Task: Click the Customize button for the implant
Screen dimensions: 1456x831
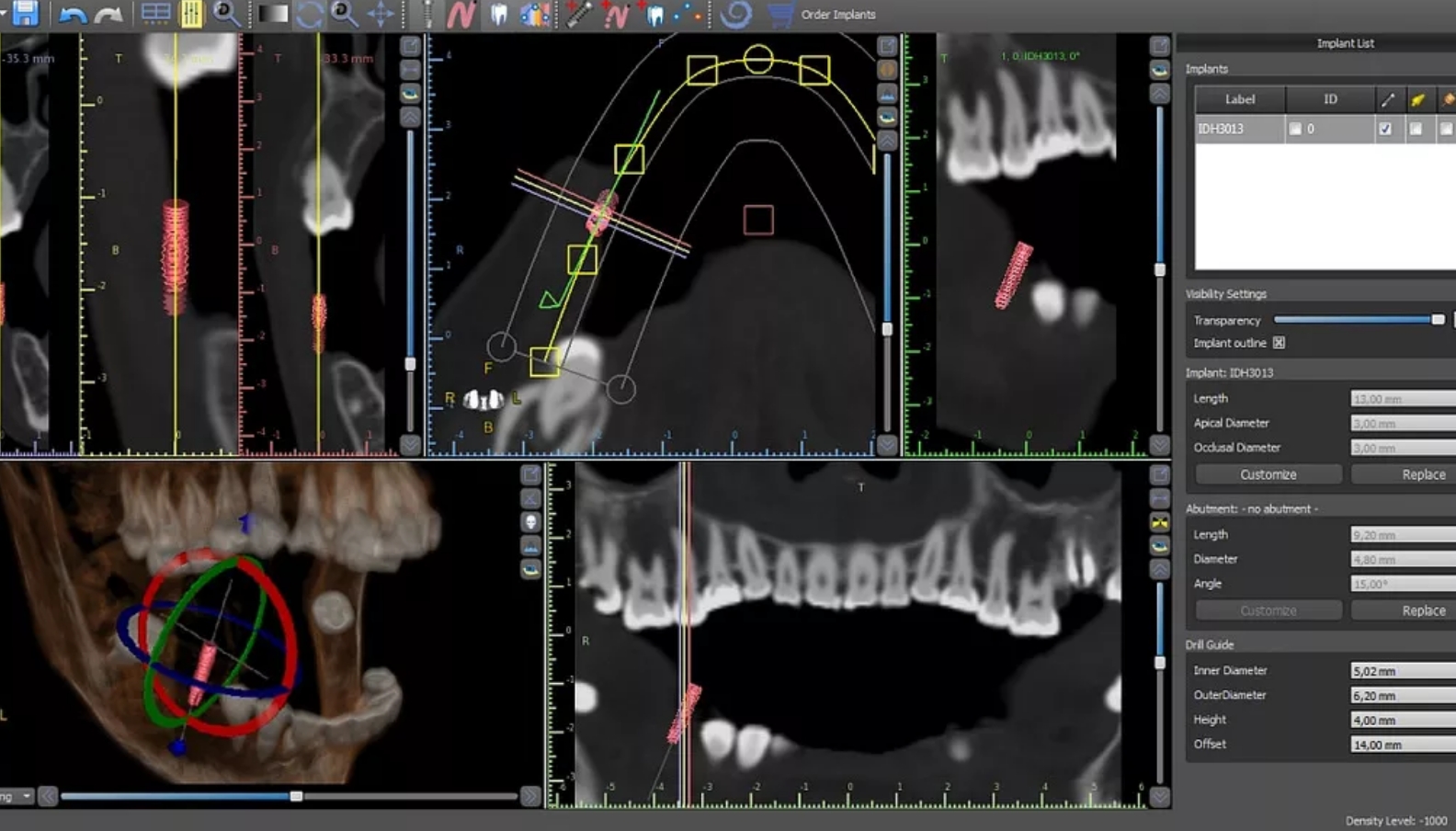Action: pyautogui.click(x=1268, y=474)
